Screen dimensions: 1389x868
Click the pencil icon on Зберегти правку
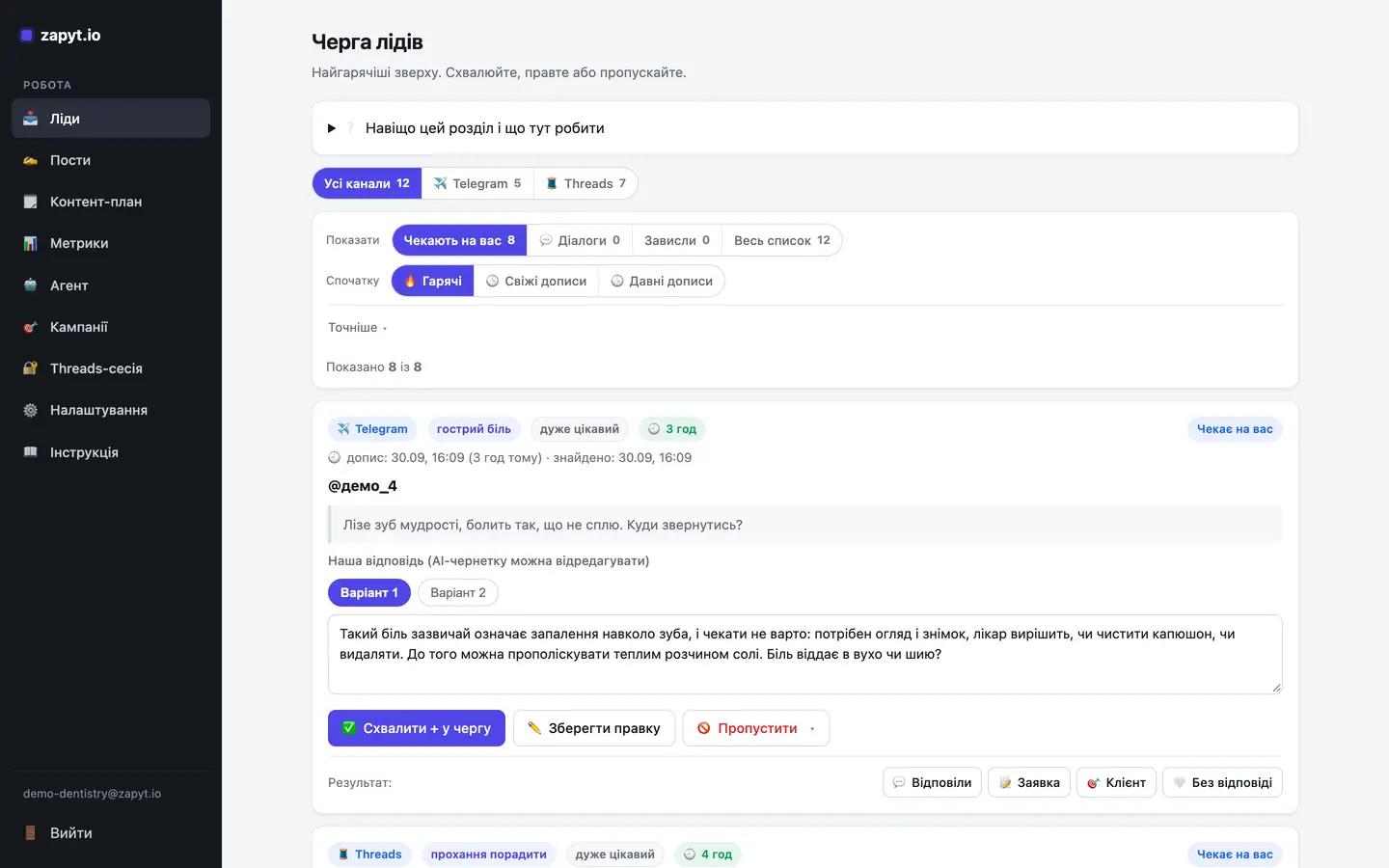tap(534, 728)
